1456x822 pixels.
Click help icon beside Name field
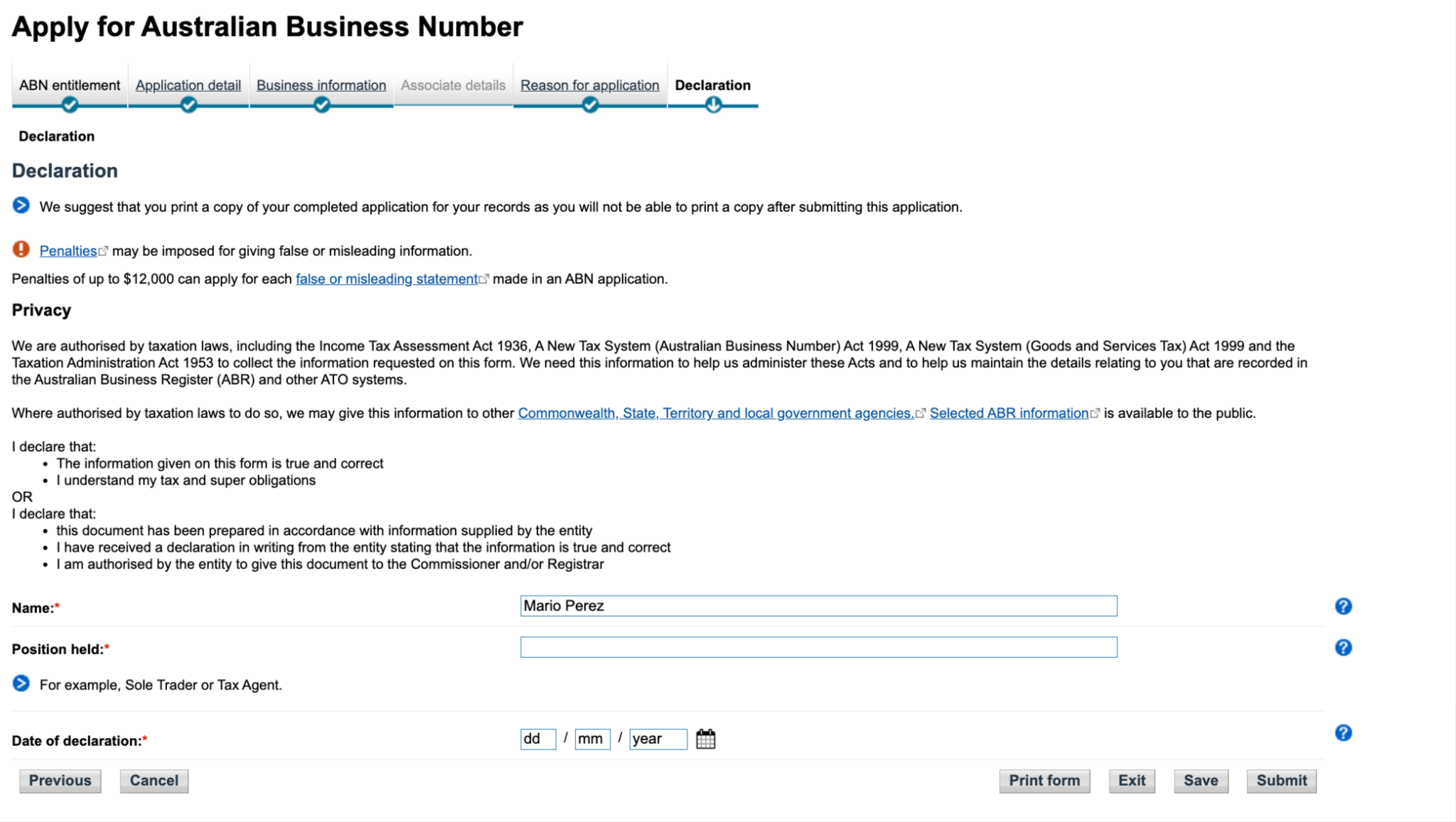click(1343, 607)
